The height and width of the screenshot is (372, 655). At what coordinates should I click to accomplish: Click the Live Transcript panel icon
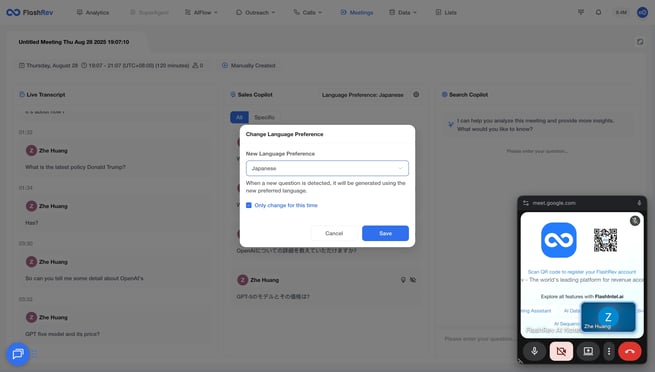pyautogui.click(x=22, y=95)
